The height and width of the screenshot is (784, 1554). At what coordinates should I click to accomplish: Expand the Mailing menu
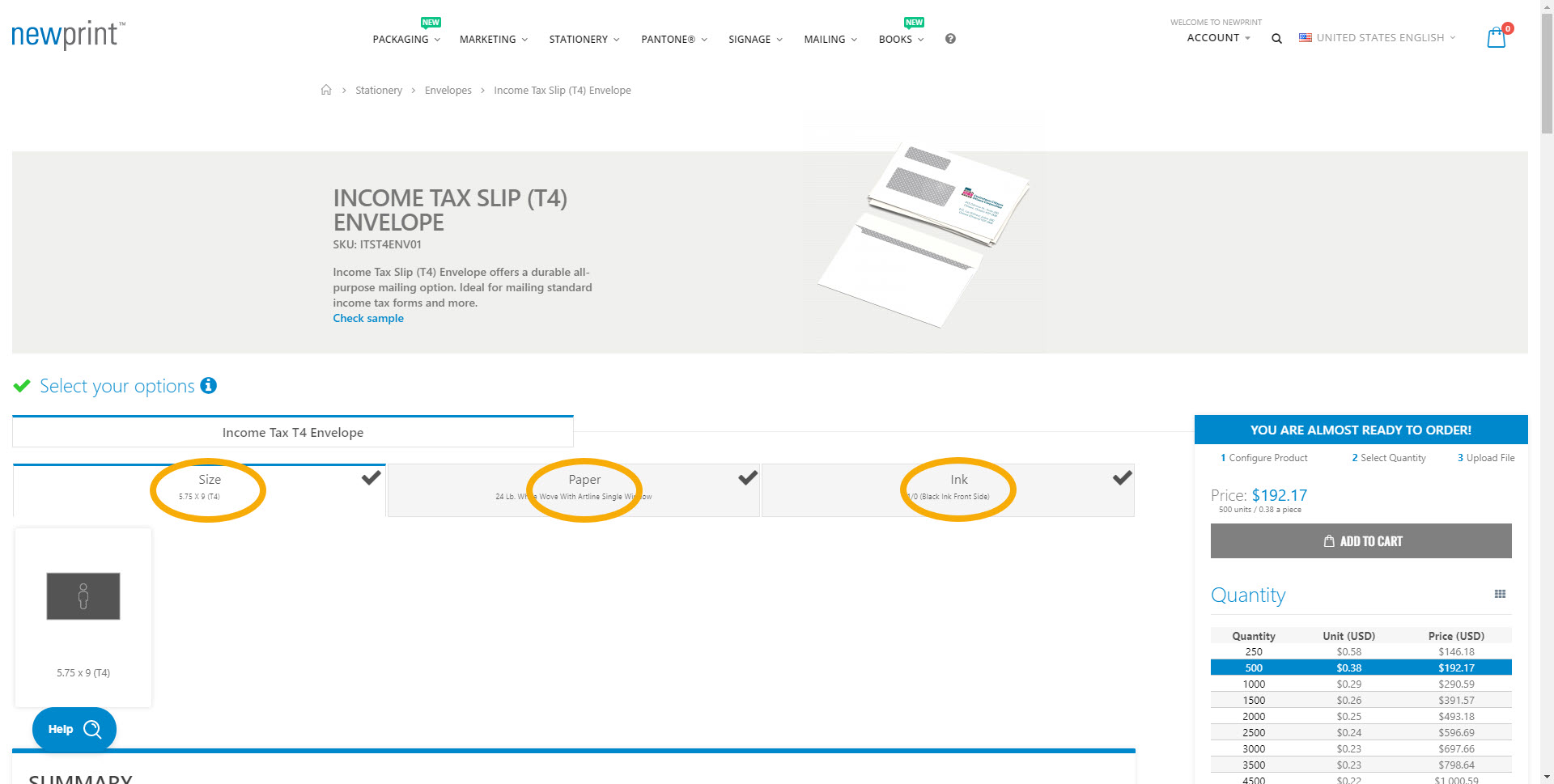[830, 39]
